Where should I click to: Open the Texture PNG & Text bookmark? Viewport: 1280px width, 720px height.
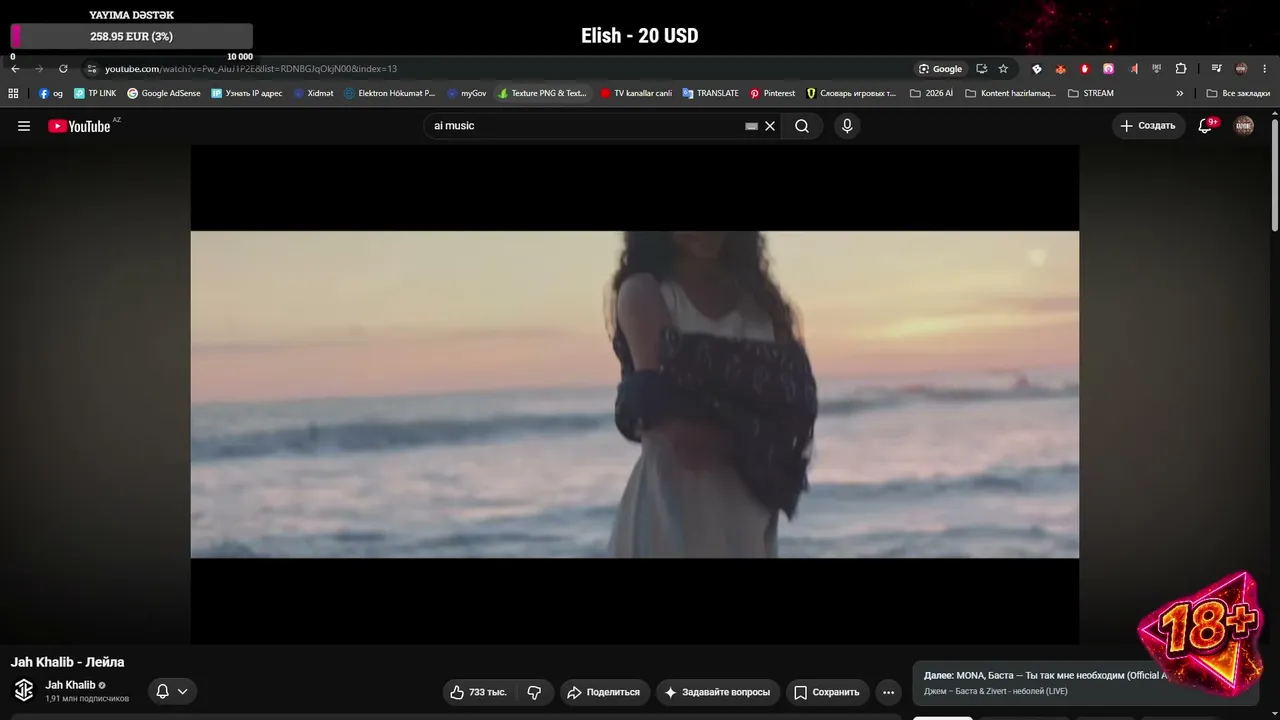click(543, 93)
